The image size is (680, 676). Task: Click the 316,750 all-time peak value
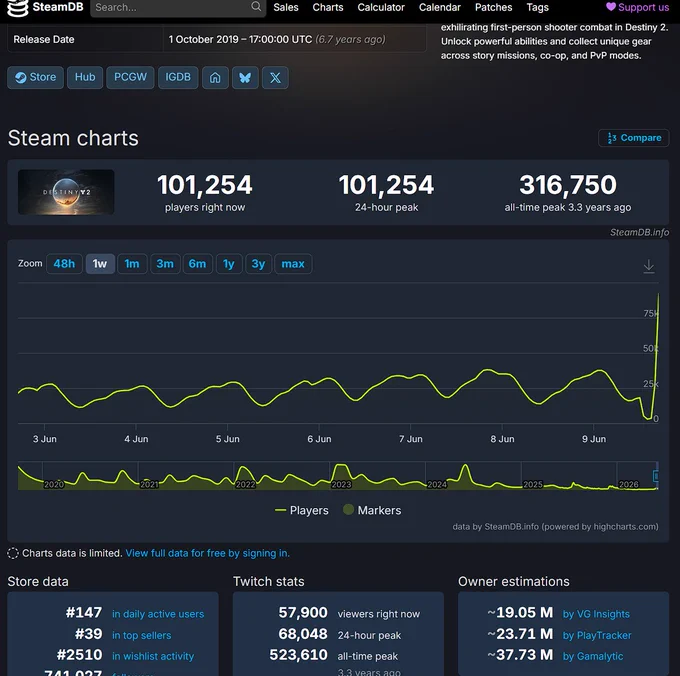click(568, 185)
